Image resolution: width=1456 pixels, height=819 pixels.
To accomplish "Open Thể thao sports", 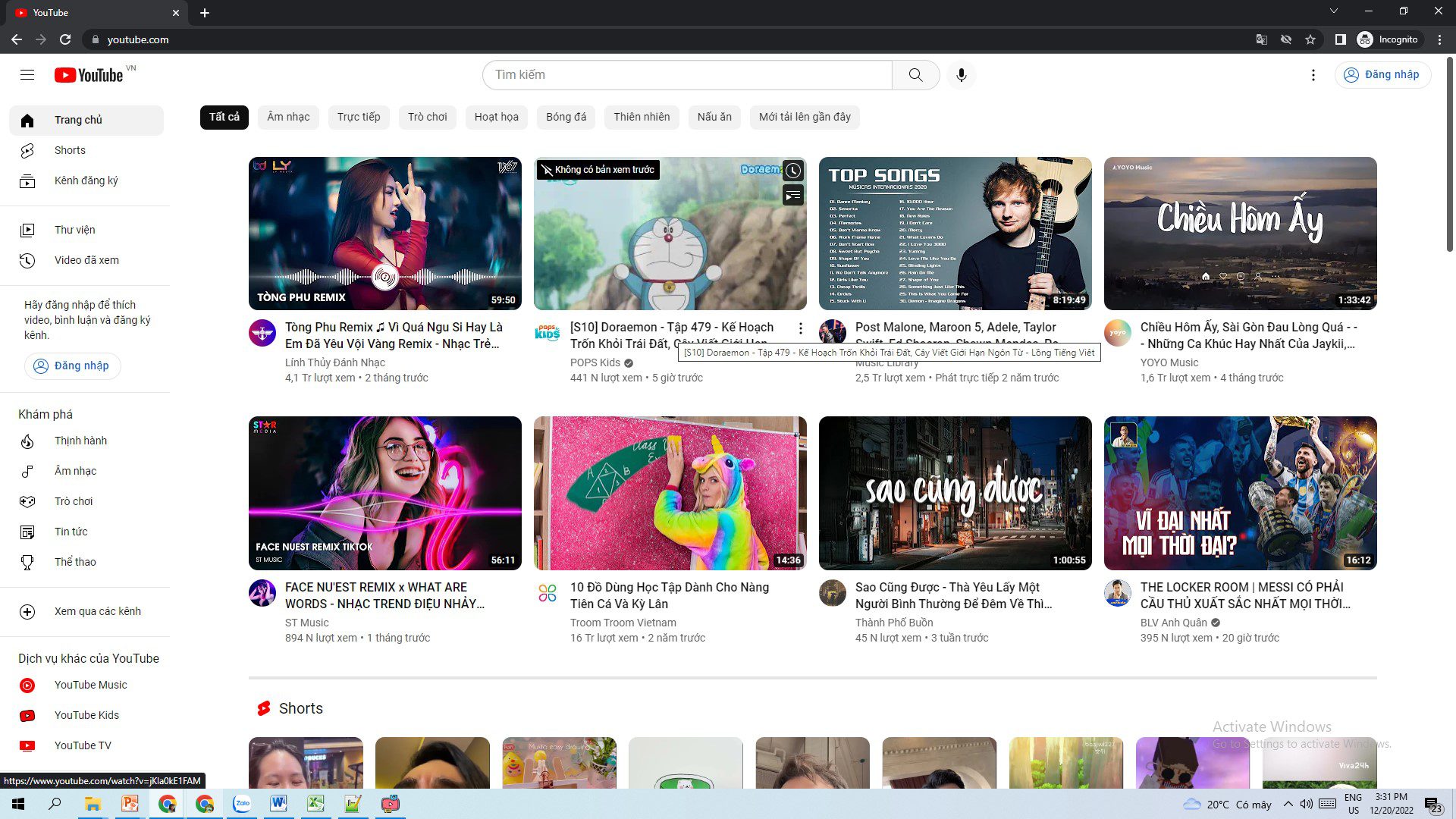I will (86, 562).
